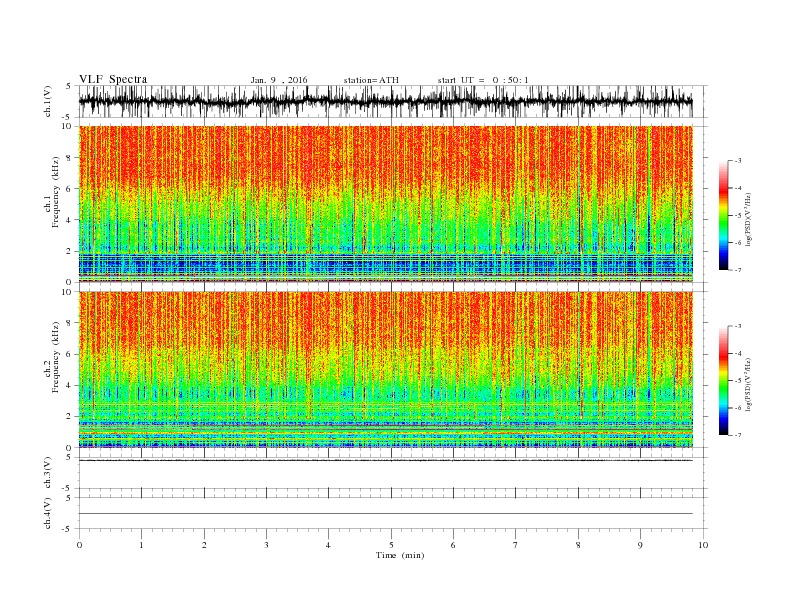This screenshot has height=612, width=792.
Task: Click the "station=ATH" header text
Action: 371,80
